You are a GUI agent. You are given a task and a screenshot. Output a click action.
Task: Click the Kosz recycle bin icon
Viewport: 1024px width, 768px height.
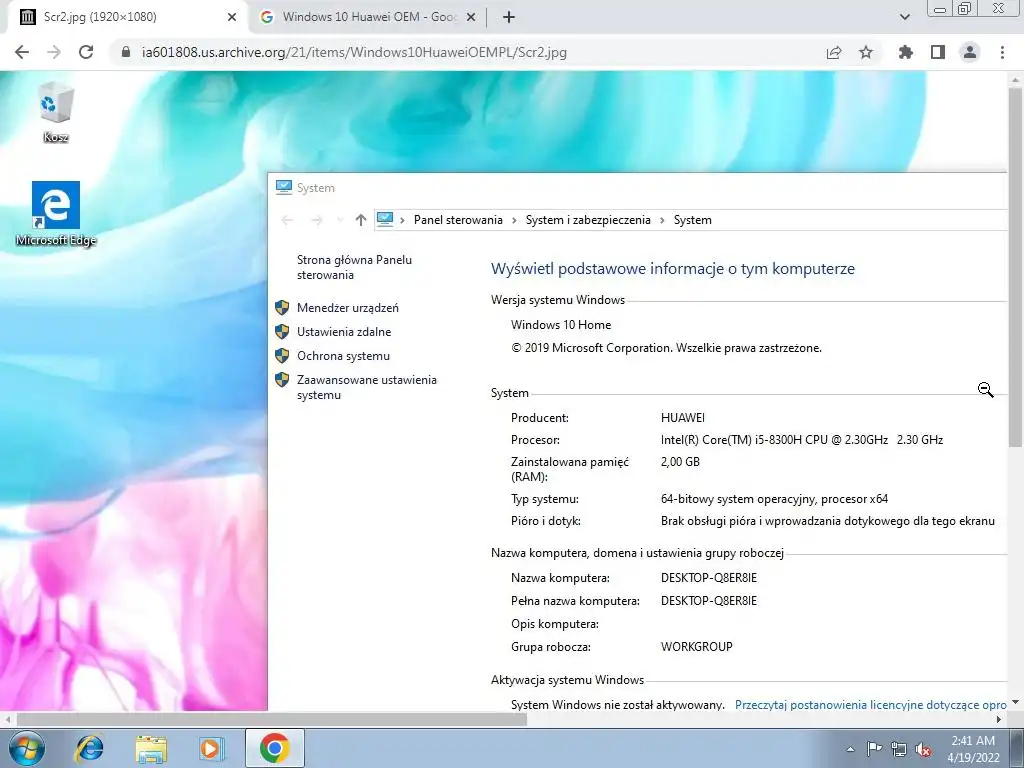(x=56, y=112)
